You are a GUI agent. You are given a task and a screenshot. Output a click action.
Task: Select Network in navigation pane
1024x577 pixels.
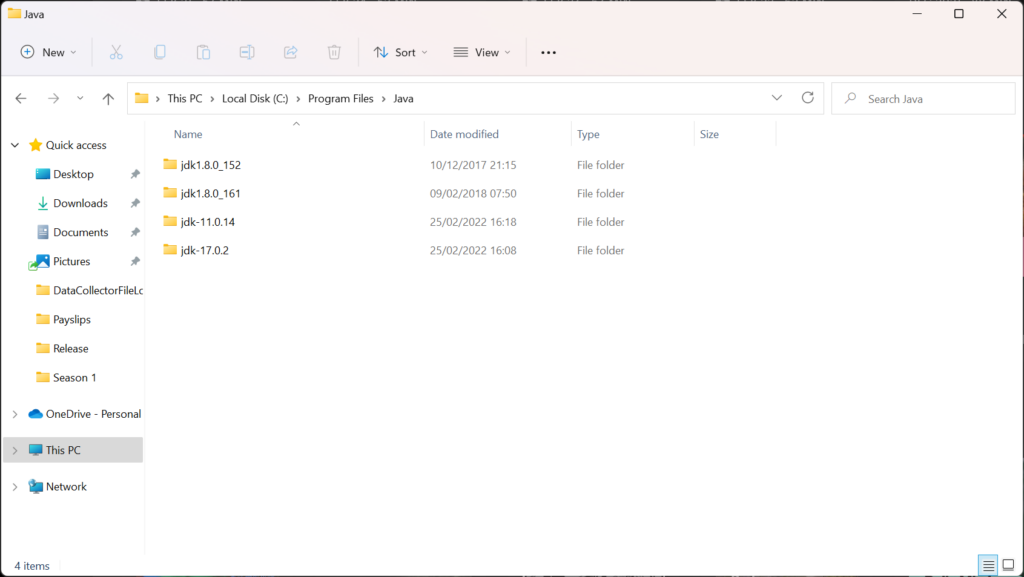pyautogui.click(x=66, y=487)
